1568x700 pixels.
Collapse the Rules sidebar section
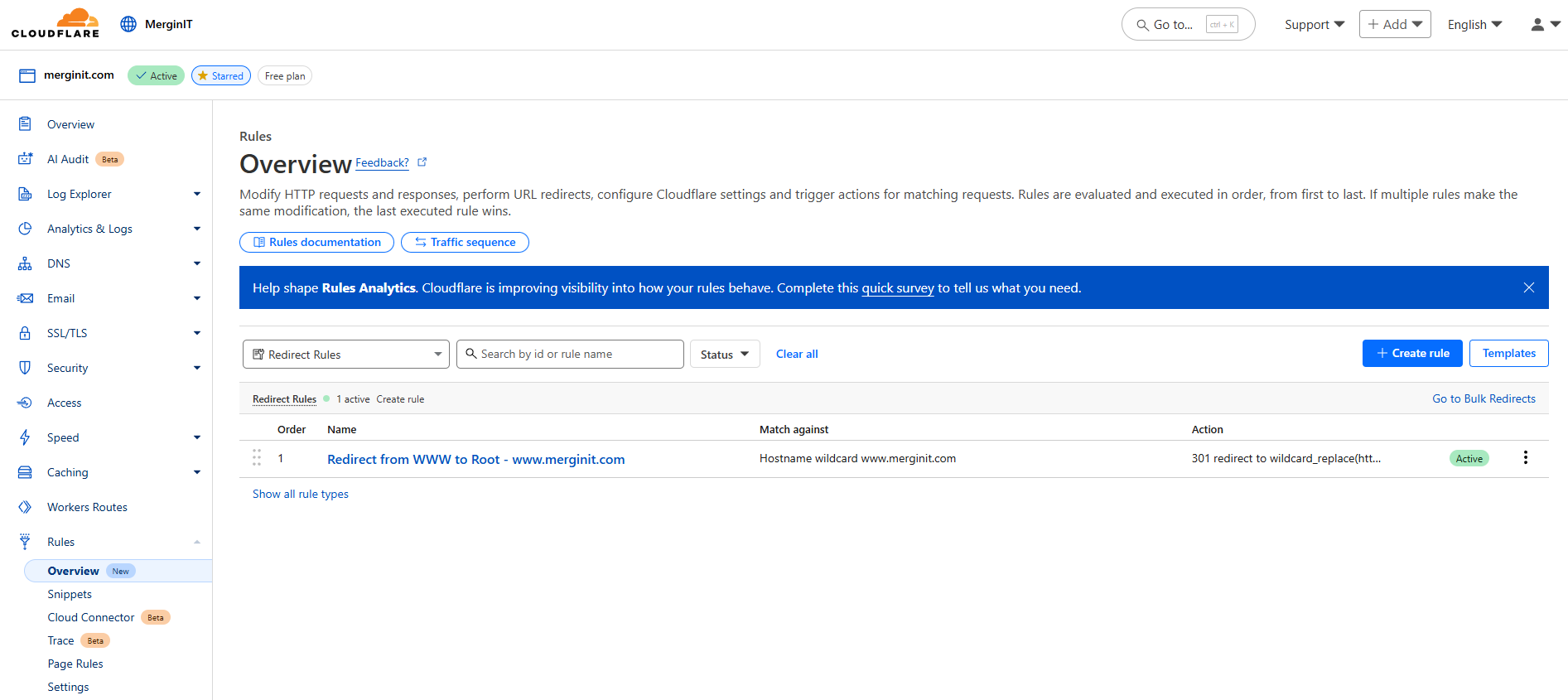(196, 542)
